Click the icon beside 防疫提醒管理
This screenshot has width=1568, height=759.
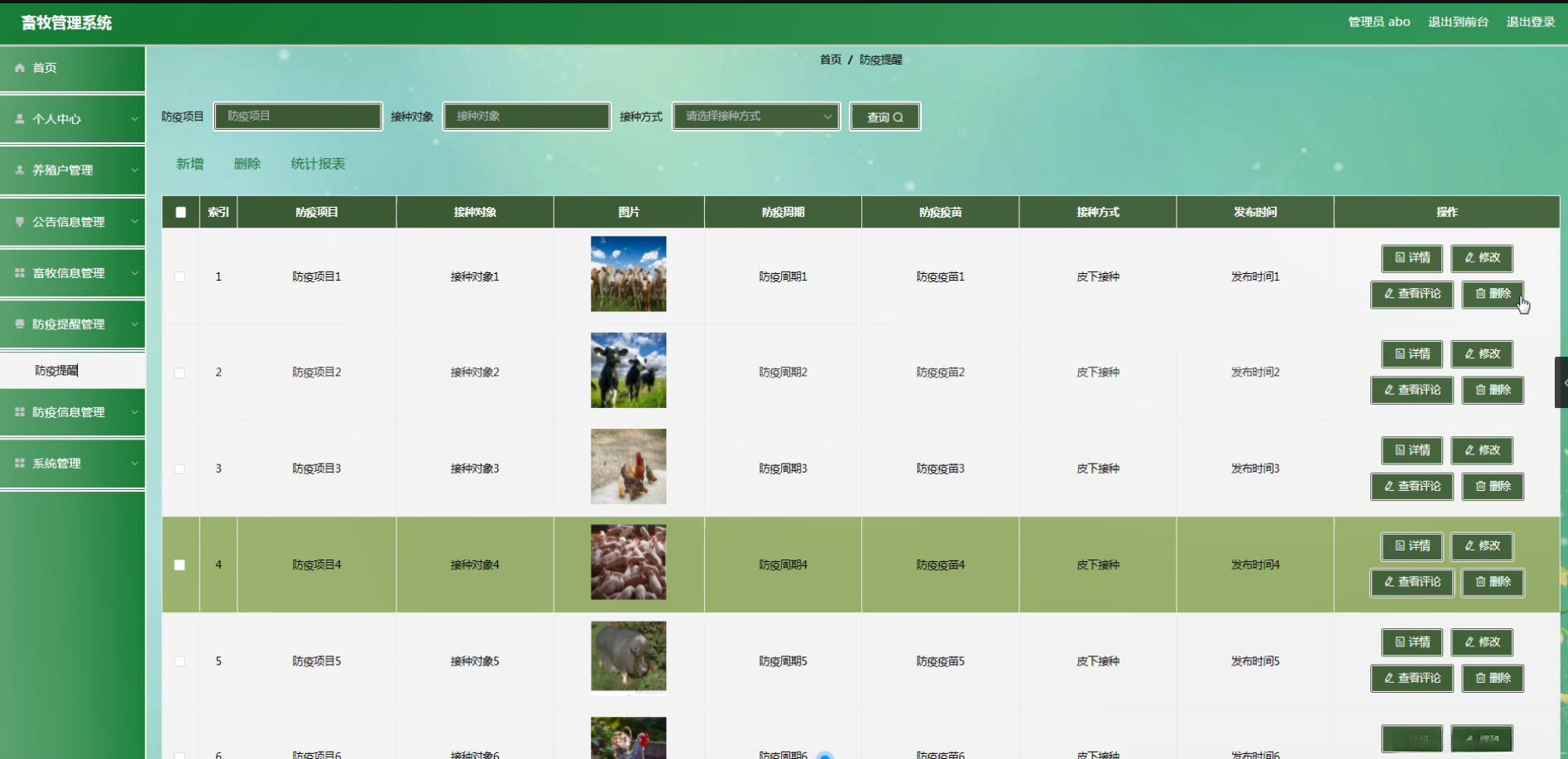20,324
